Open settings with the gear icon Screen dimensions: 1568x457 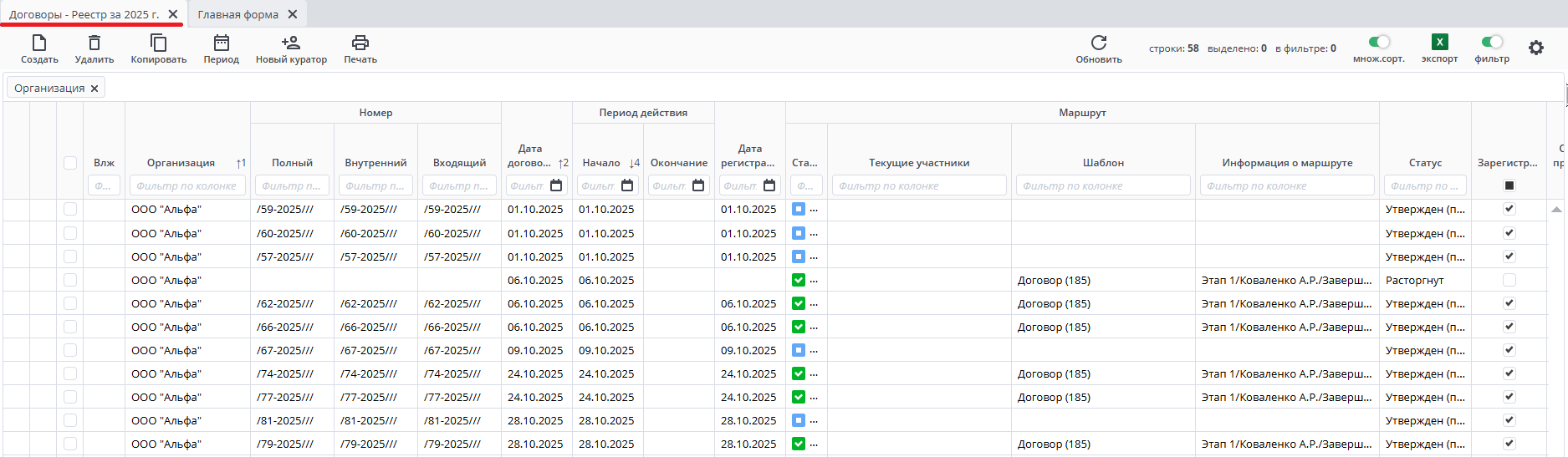click(x=1536, y=48)
